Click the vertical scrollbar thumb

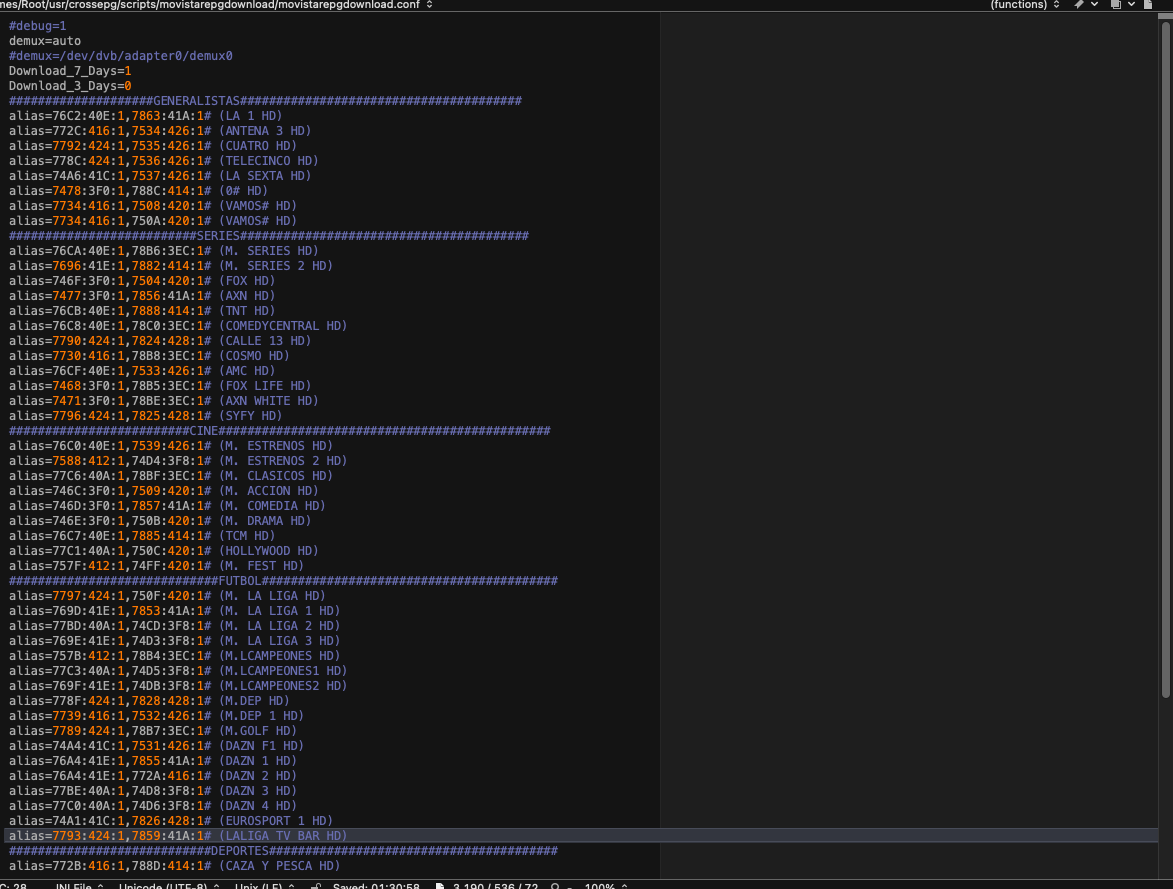1165,360
